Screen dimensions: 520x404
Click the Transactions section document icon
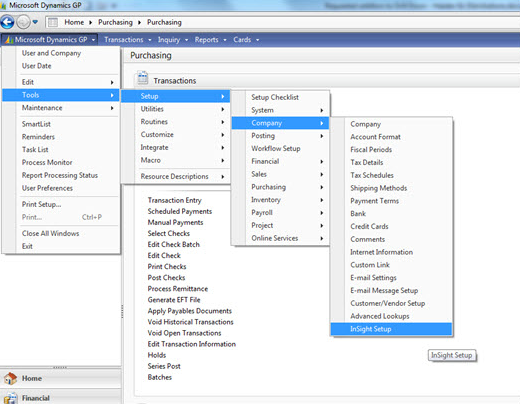pyautogui.click(x=142, y=78)
